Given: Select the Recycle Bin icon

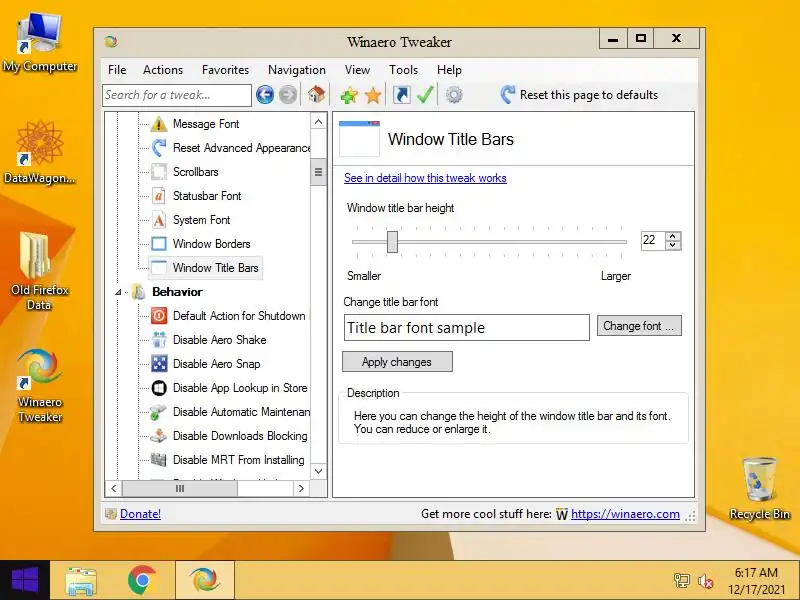Looking at the screenshot, I should point(759,488).
